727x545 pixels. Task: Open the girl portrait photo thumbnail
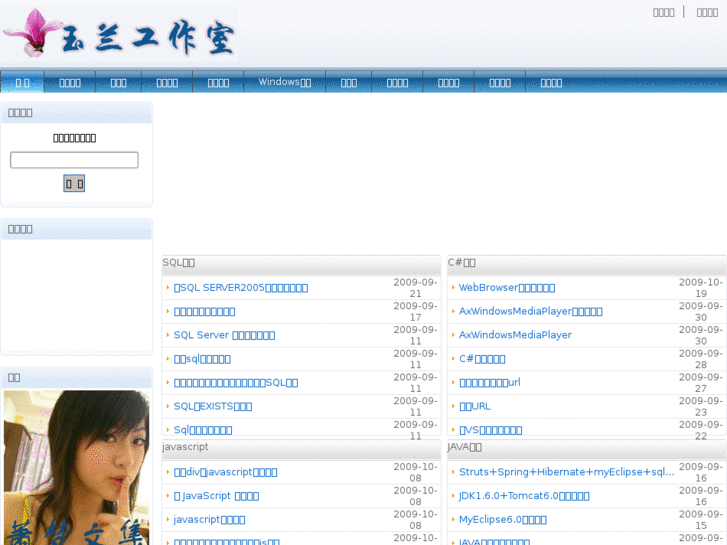coord(77,468)
